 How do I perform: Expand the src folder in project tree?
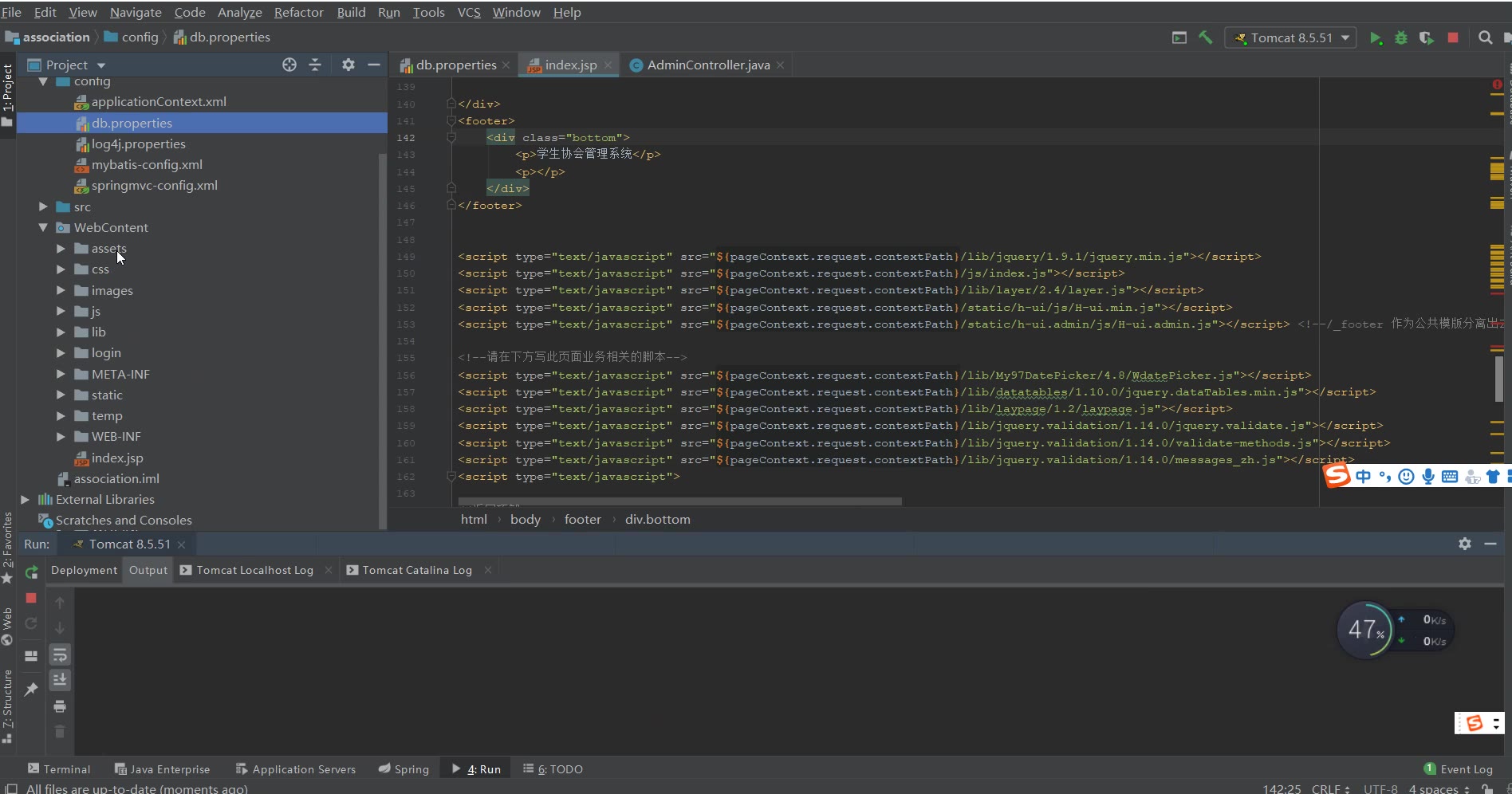[x=44, y=206]
